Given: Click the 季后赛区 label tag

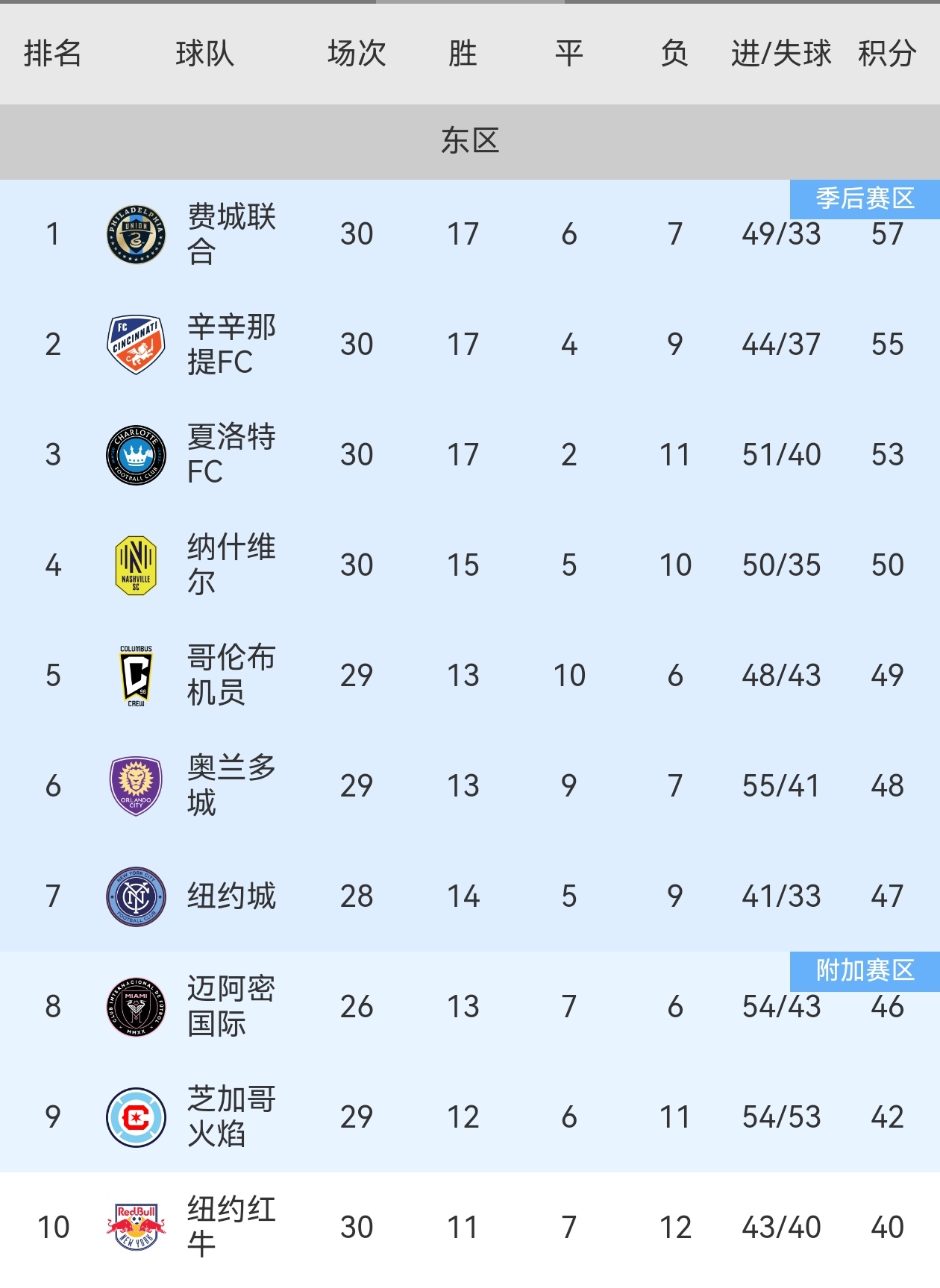Looking at the screenshot, I should (865, 198).
